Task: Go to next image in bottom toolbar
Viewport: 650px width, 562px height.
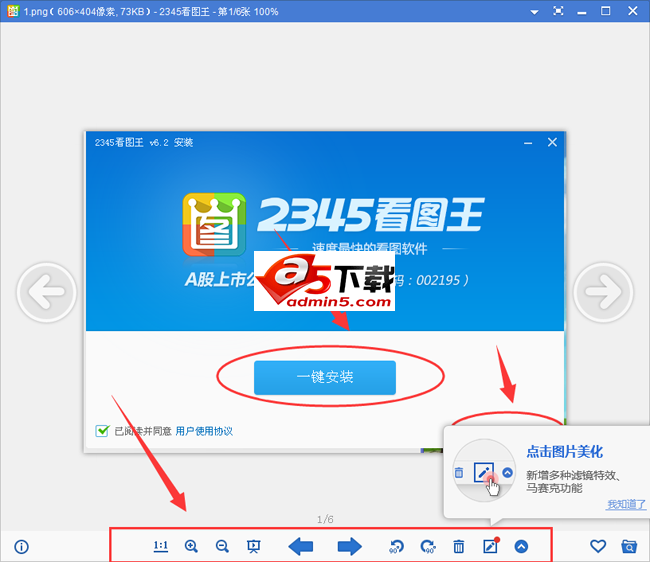Action: coord(349,546)
